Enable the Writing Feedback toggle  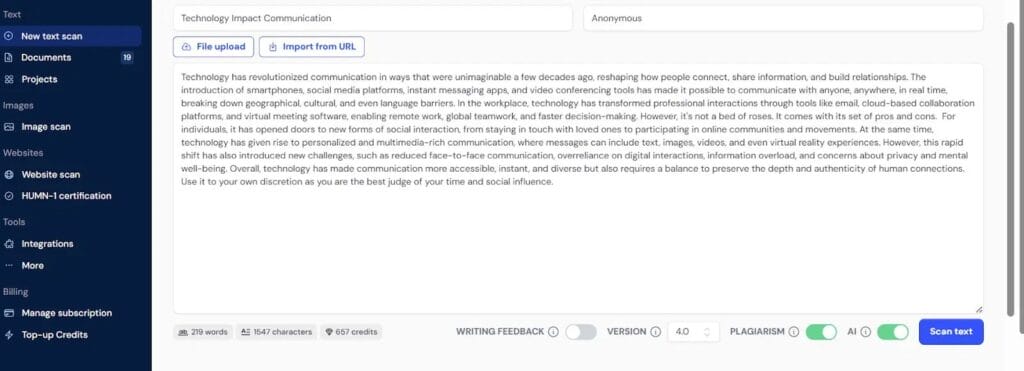point(581,332)
